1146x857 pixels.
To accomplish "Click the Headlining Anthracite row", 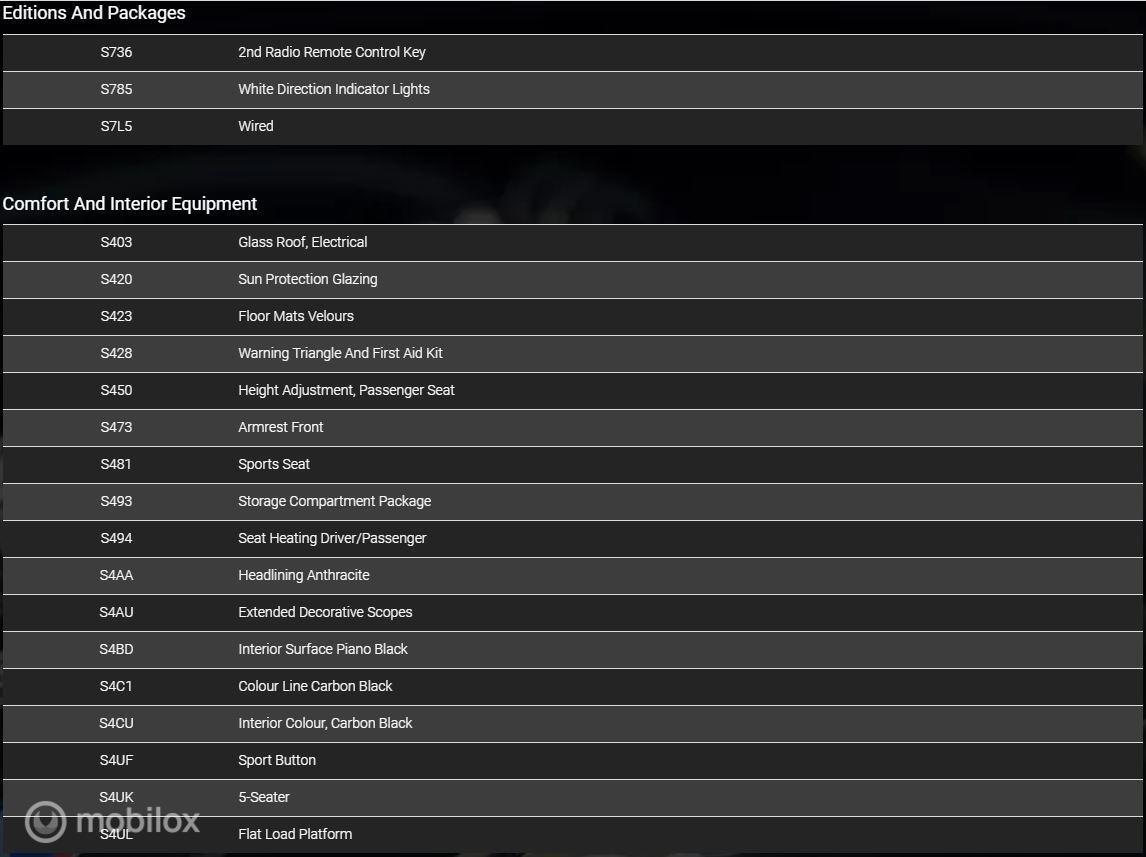I will (572, 576).
